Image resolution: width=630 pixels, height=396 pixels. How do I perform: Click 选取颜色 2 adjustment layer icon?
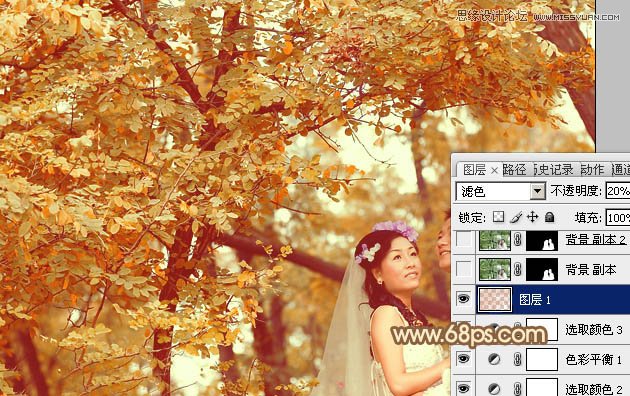(494, 388)
